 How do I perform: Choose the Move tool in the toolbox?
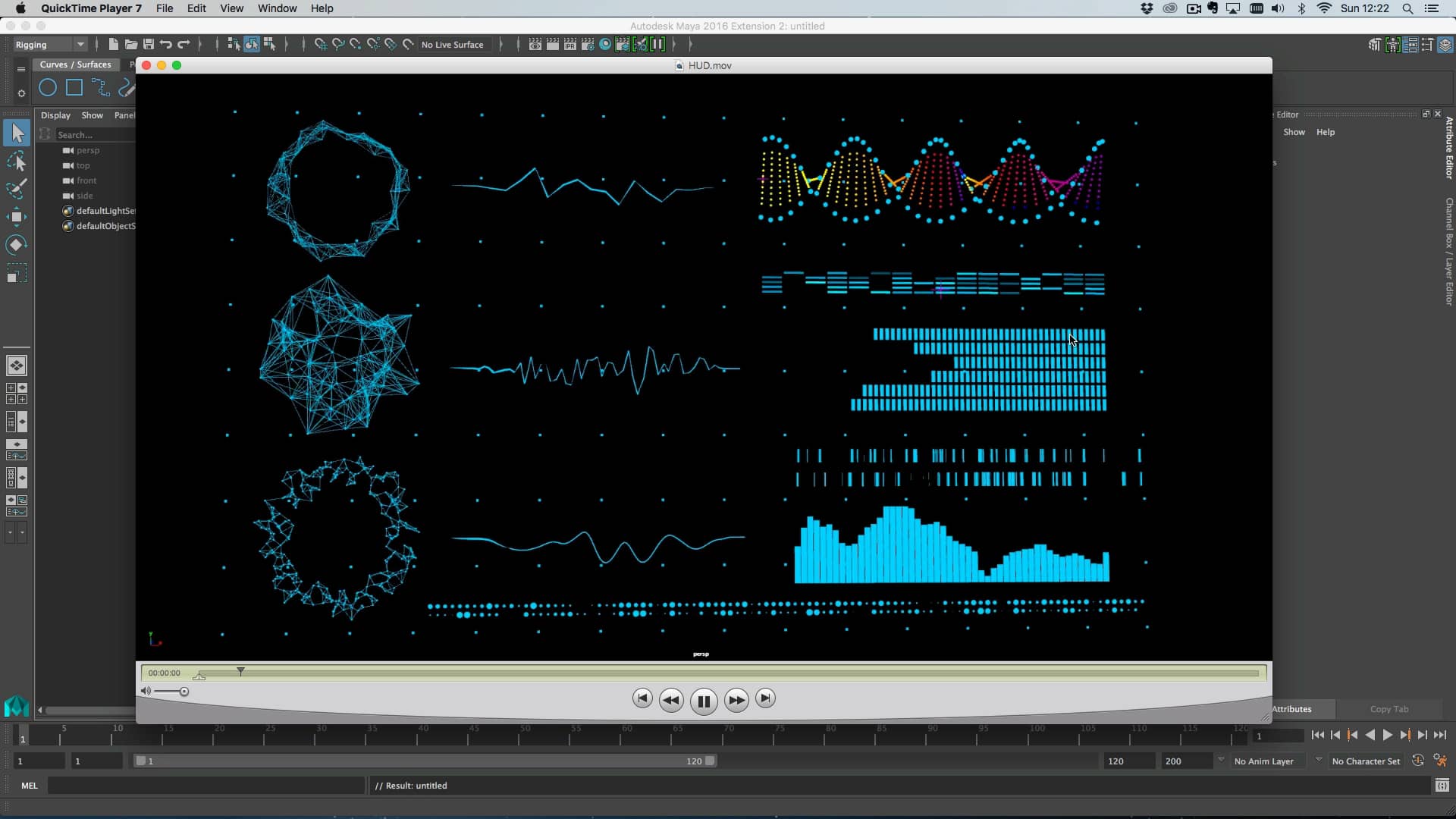click(17, 217)
